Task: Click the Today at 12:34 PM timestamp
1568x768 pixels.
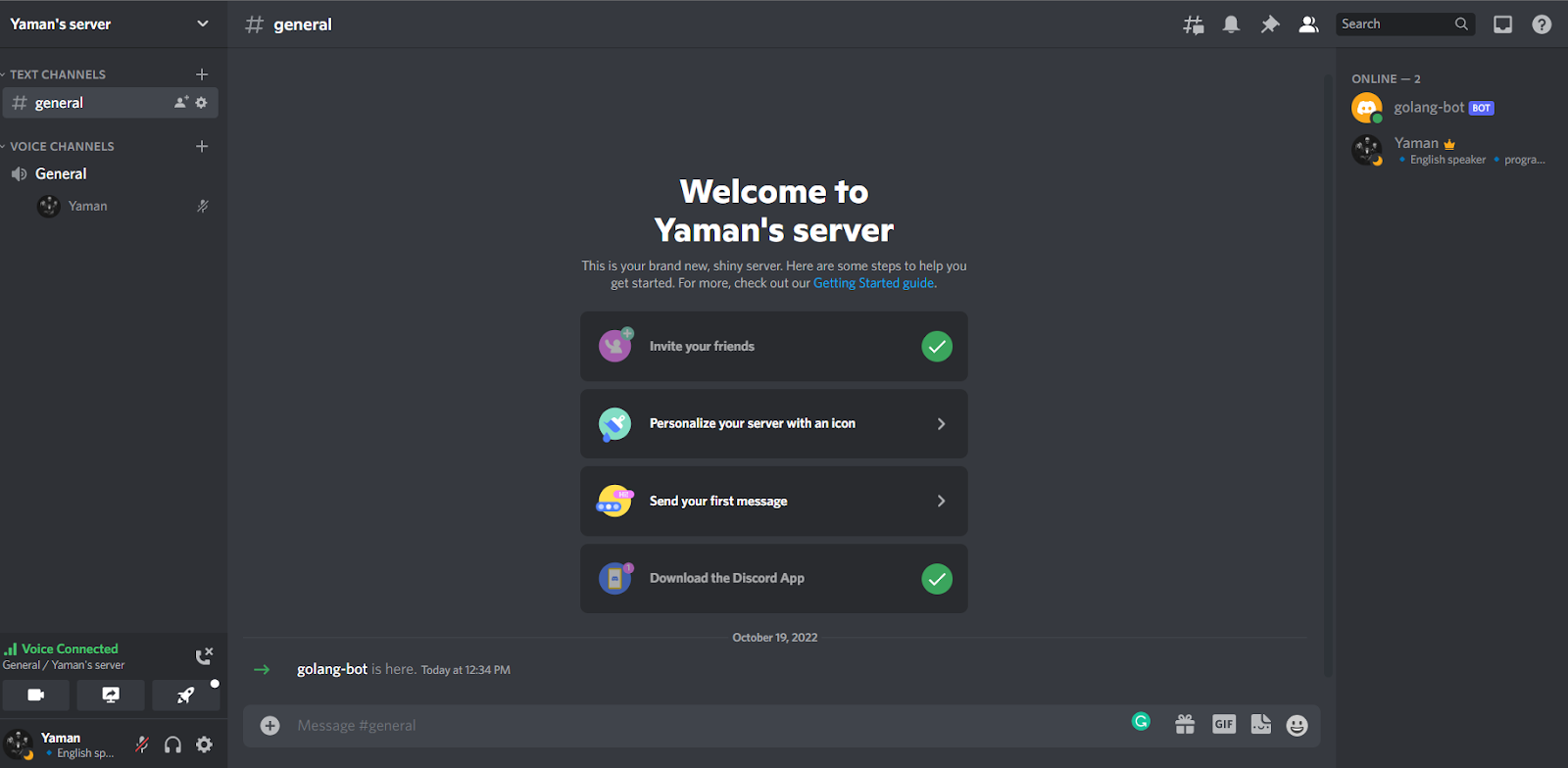Action: coord(465,670)
